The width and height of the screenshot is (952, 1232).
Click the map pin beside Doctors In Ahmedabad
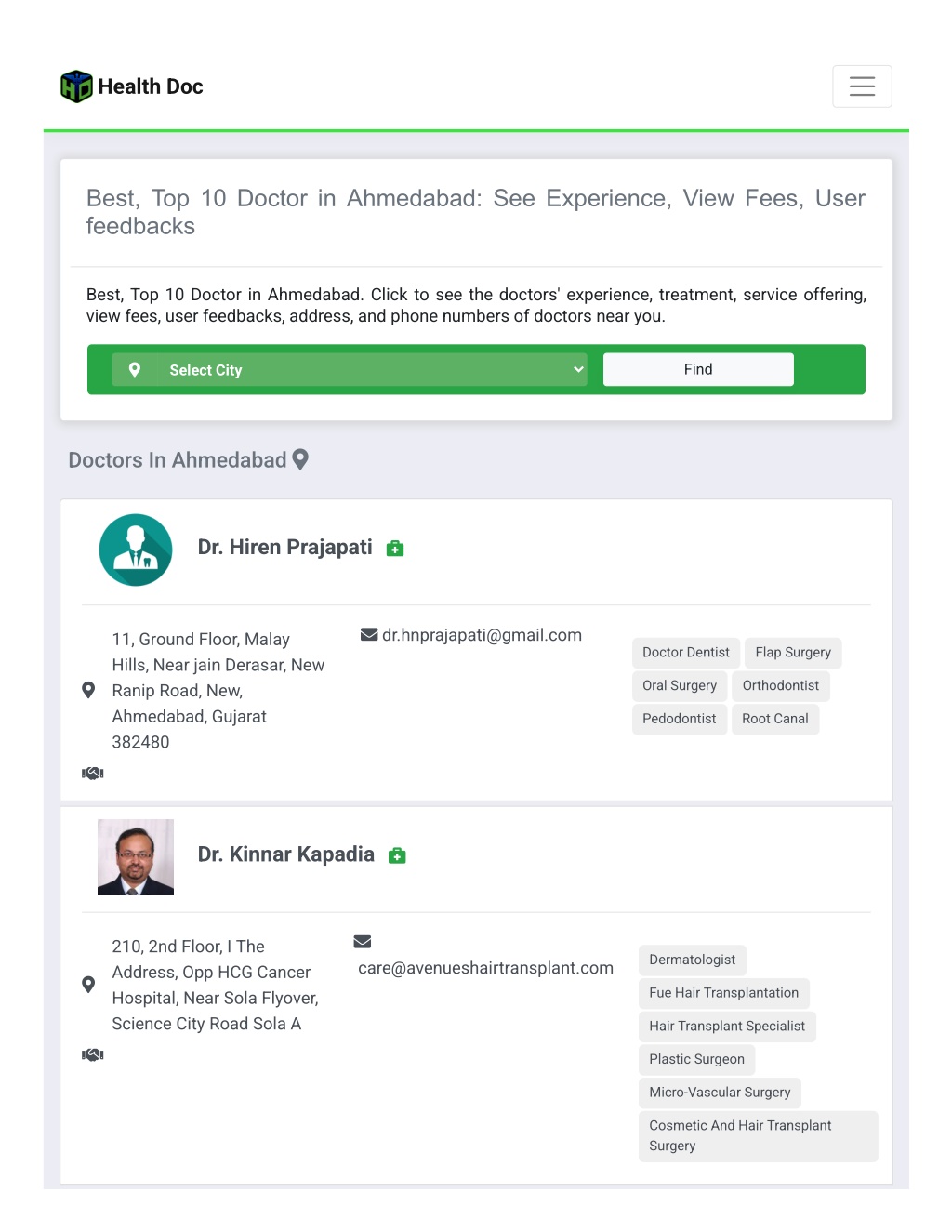(x=300, y=459)
